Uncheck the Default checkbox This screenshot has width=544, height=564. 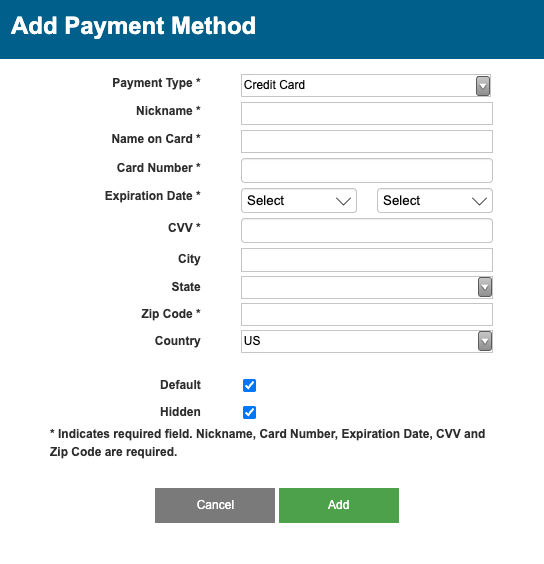click(x=249, y=385)
